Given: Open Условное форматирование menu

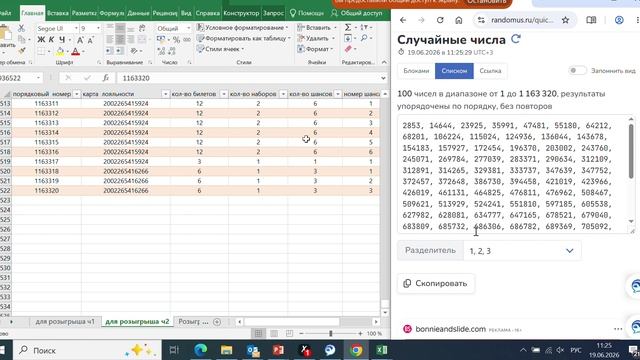Looking at the screenshot, I should (x=243, y=27).
